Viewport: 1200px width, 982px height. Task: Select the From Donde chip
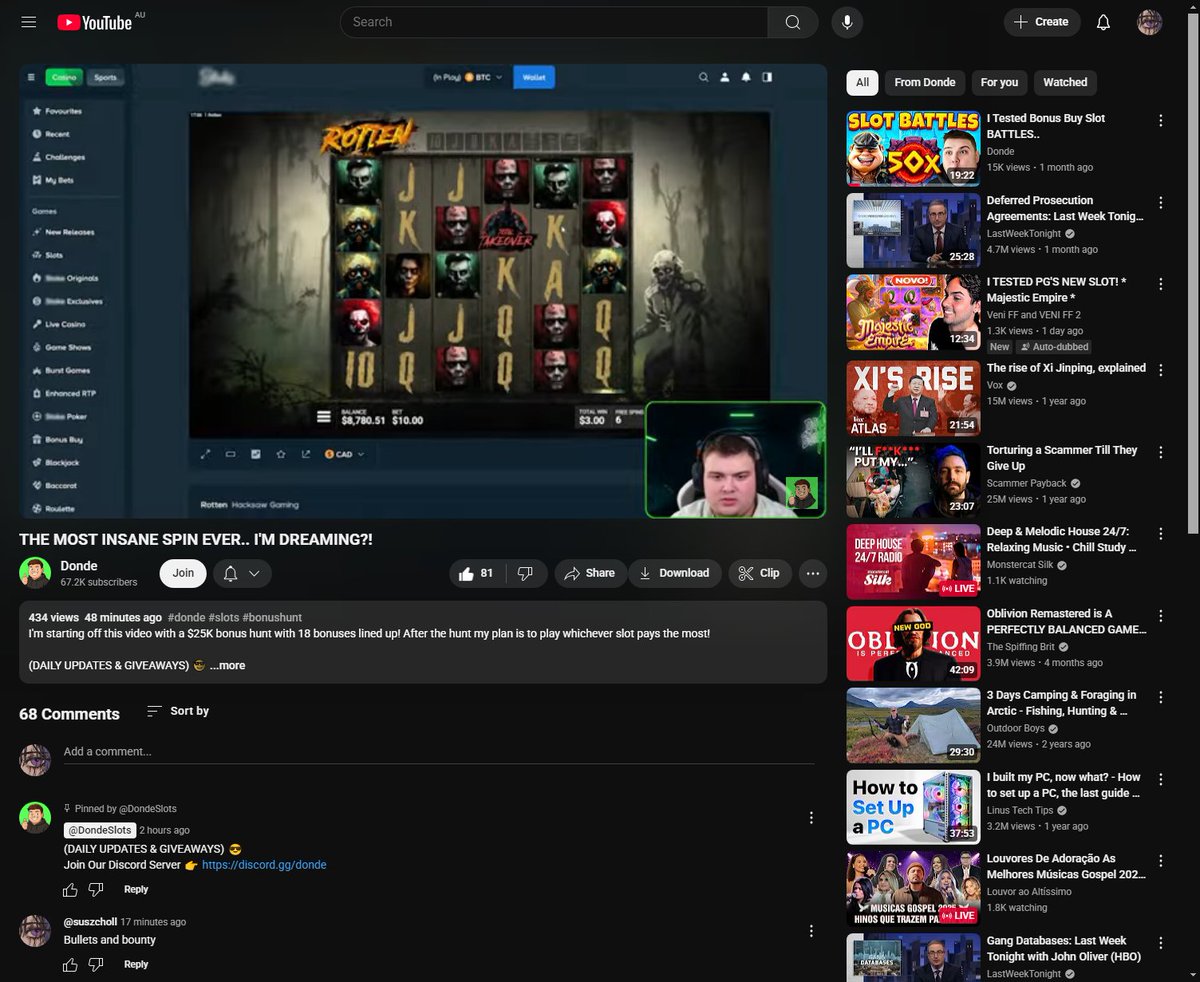click(925, 82)
